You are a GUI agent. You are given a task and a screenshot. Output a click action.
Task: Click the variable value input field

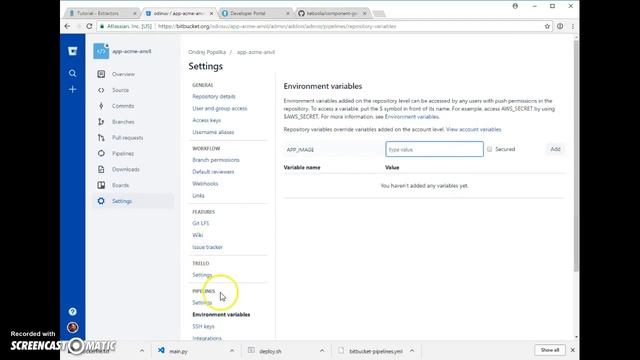click(434, 149)
